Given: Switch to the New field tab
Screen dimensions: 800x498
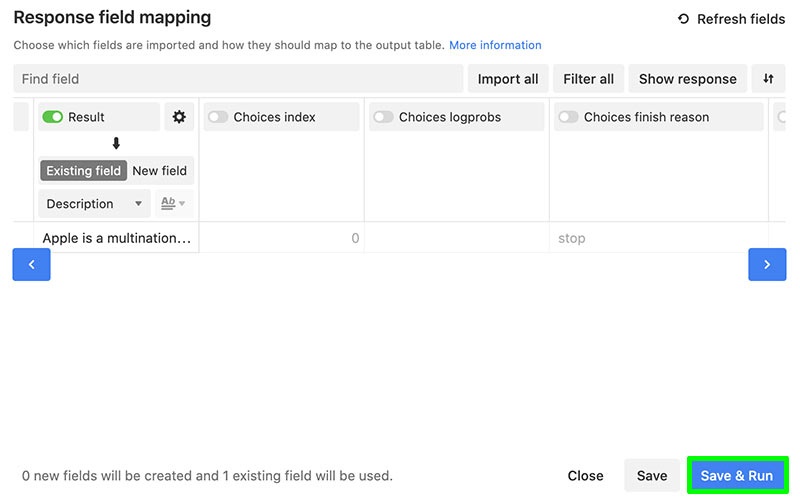Looking at the screenshot, I should click(x=160, y=171).
